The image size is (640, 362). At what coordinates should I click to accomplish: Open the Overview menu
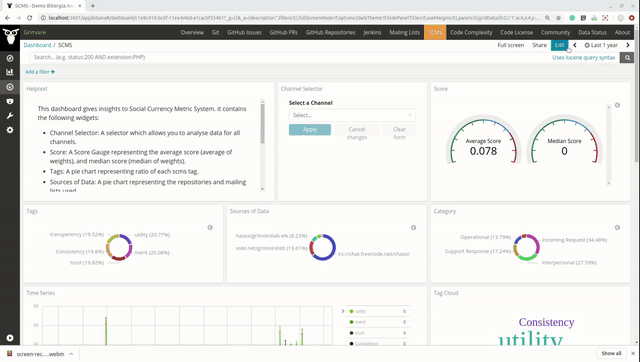(192, 32)
